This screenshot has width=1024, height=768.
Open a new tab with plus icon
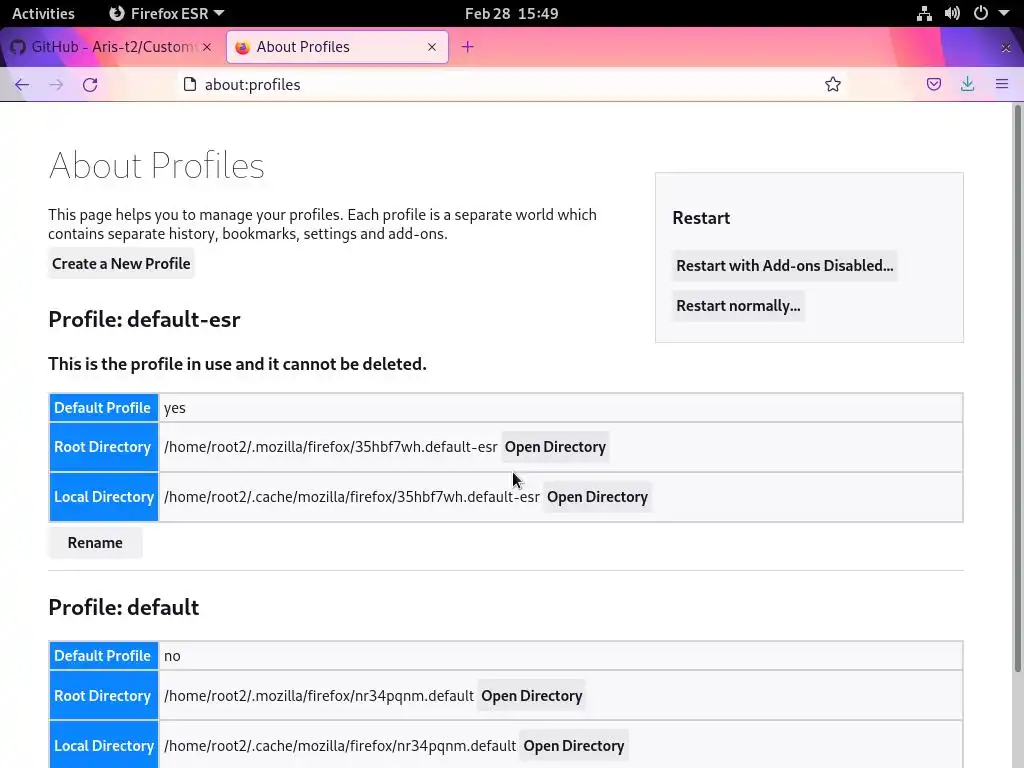468,47
